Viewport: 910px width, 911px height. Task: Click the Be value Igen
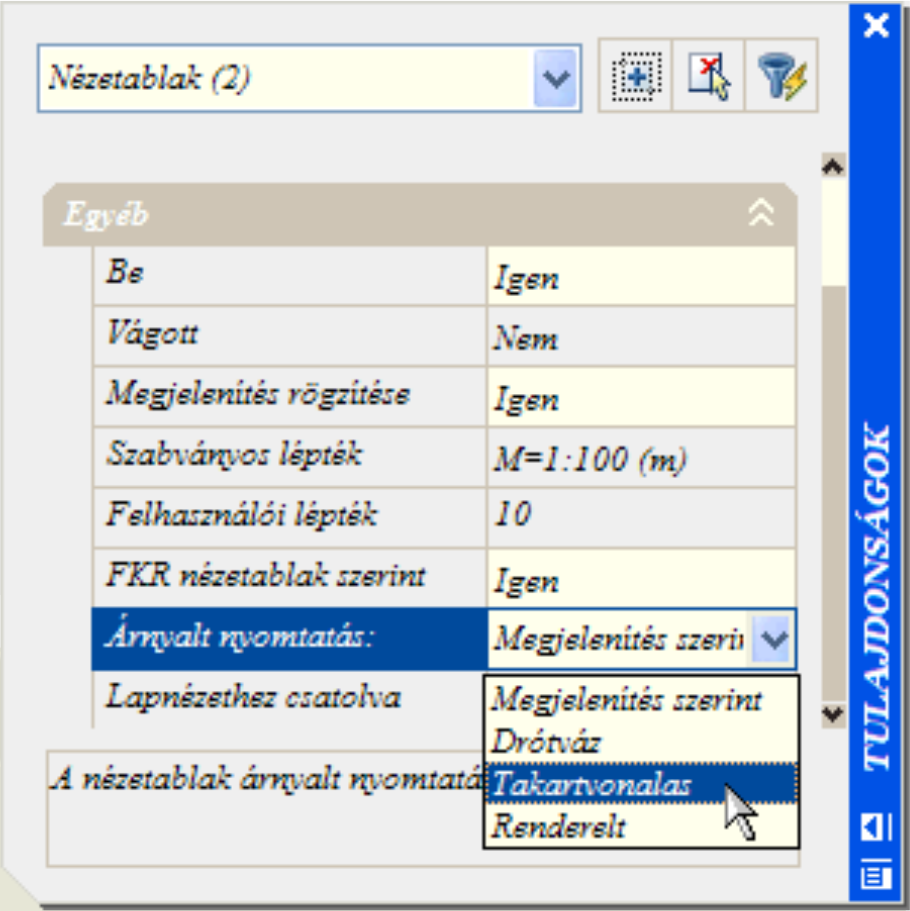click(641, 277)
